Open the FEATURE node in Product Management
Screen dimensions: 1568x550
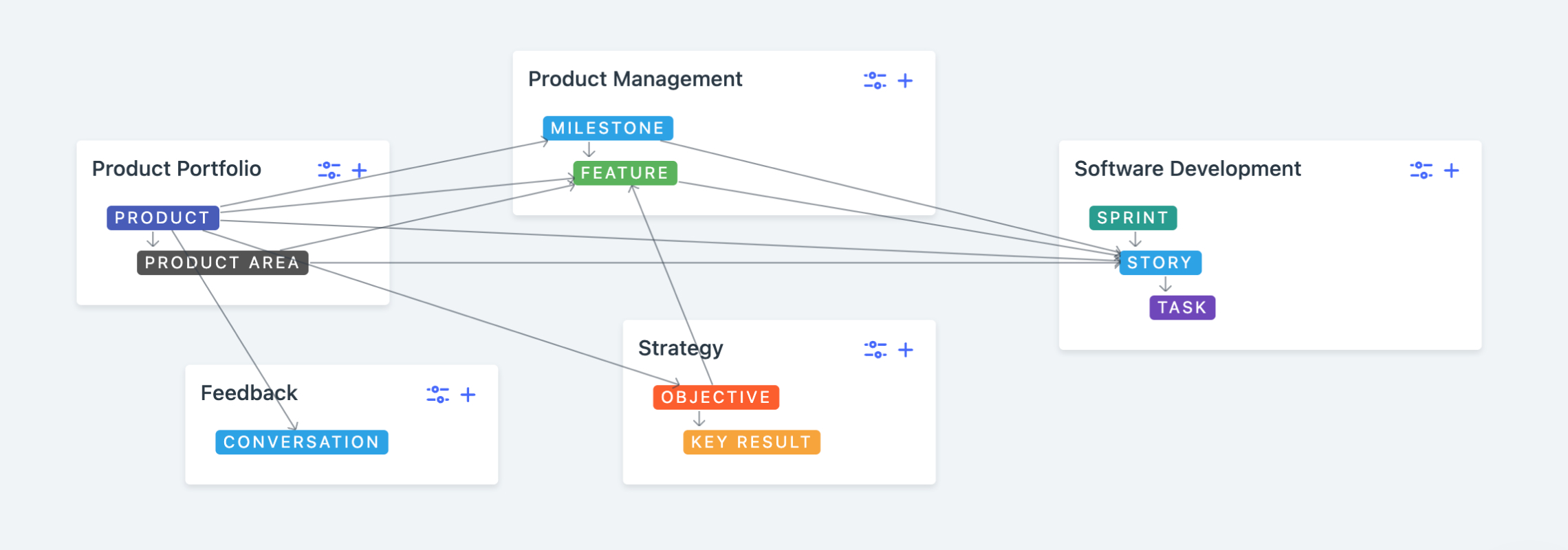pyautogui.click(x=624, y=172)
